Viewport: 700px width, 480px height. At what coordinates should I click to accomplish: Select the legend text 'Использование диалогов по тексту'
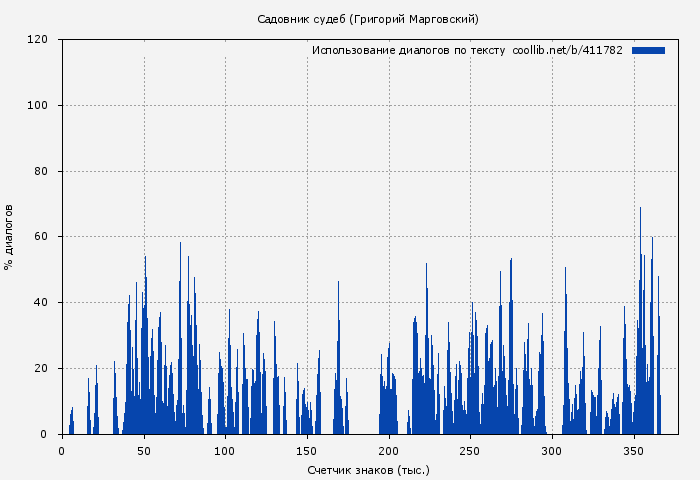408,50
